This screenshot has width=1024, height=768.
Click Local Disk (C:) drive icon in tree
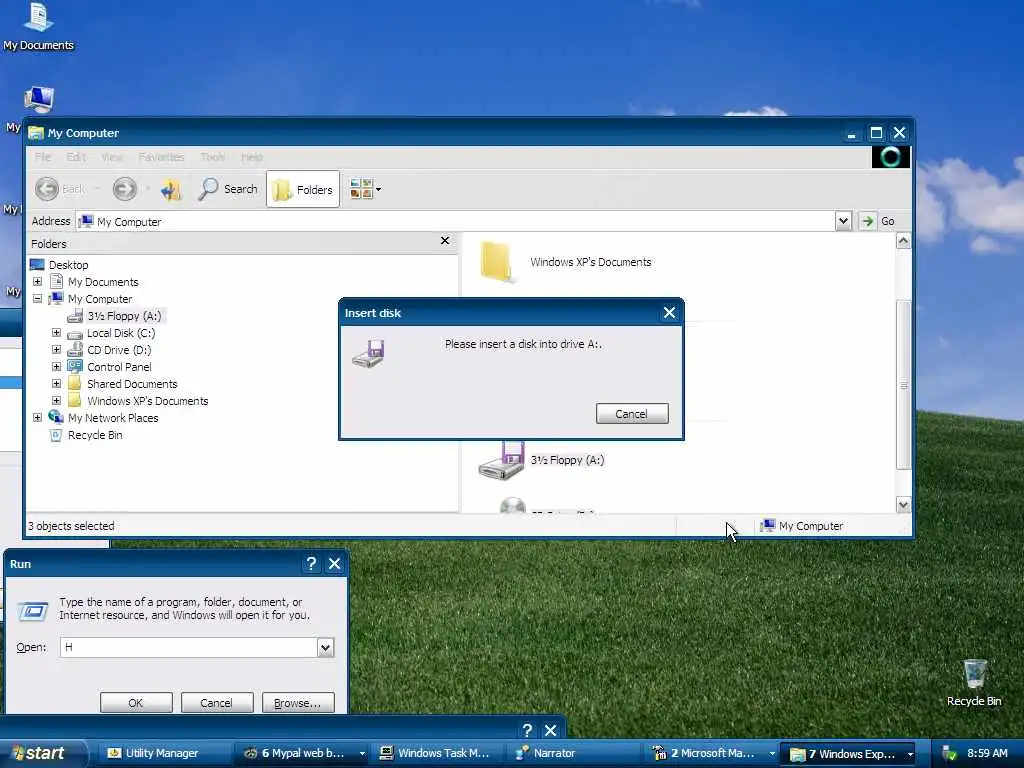point(75,334)
